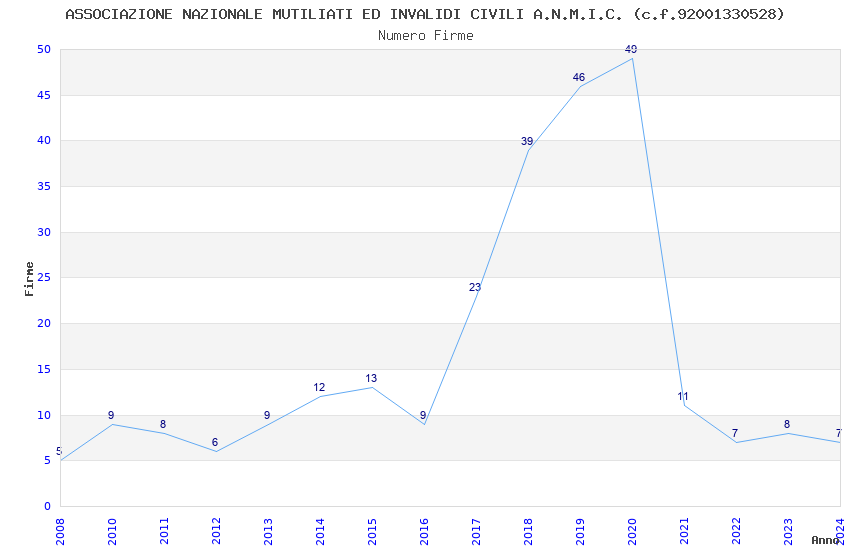Click the data label 8 above 2011

click(163, 424)
